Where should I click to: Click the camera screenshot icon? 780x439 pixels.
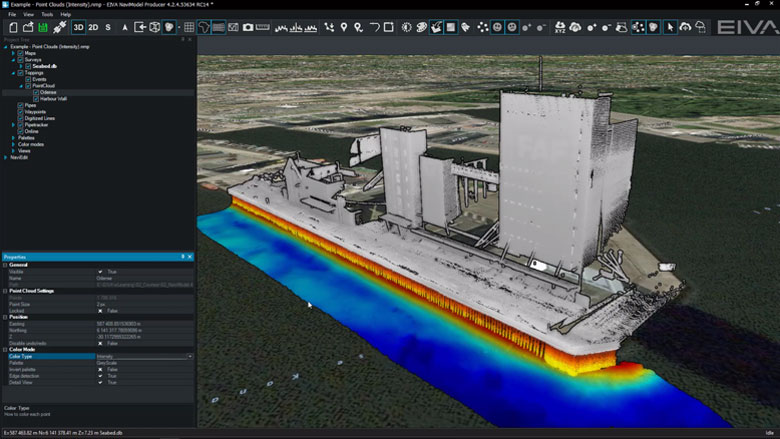248,27
